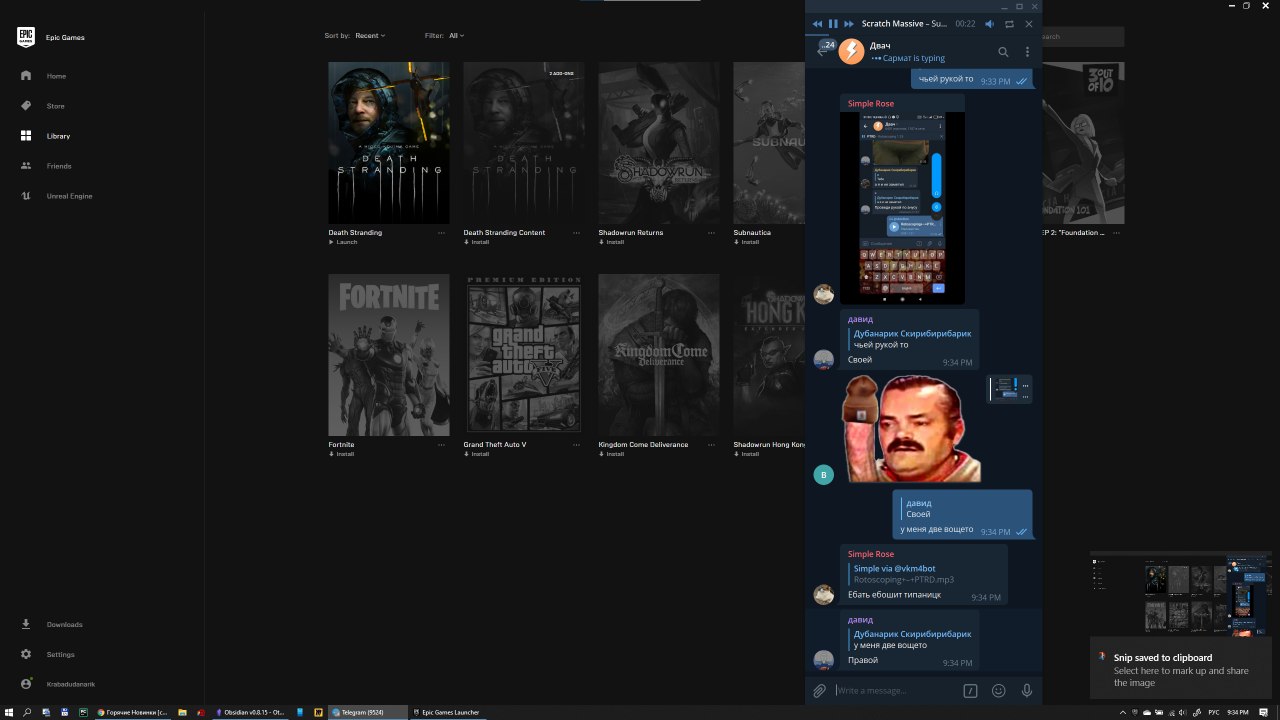Attach a file in Telegram
The height and width of the screenshot is (720, 1280).
tap(819, 691)
